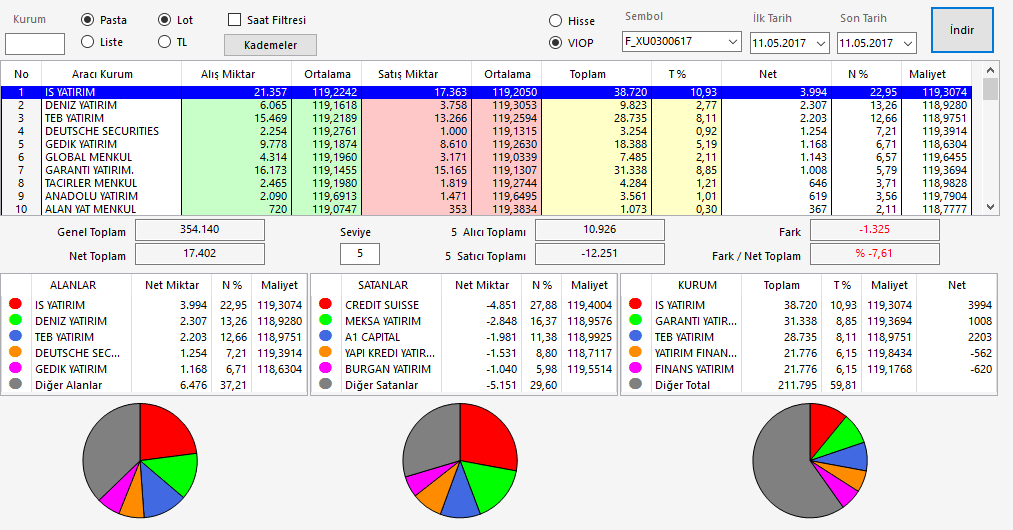The image size is (1013, 530).
Task: Click the Diğer Satanlar row
Action: 464,385
